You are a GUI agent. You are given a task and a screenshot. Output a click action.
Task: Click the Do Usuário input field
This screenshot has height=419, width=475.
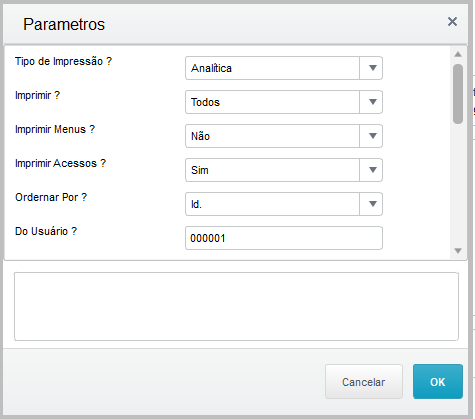tap(284, 238)
